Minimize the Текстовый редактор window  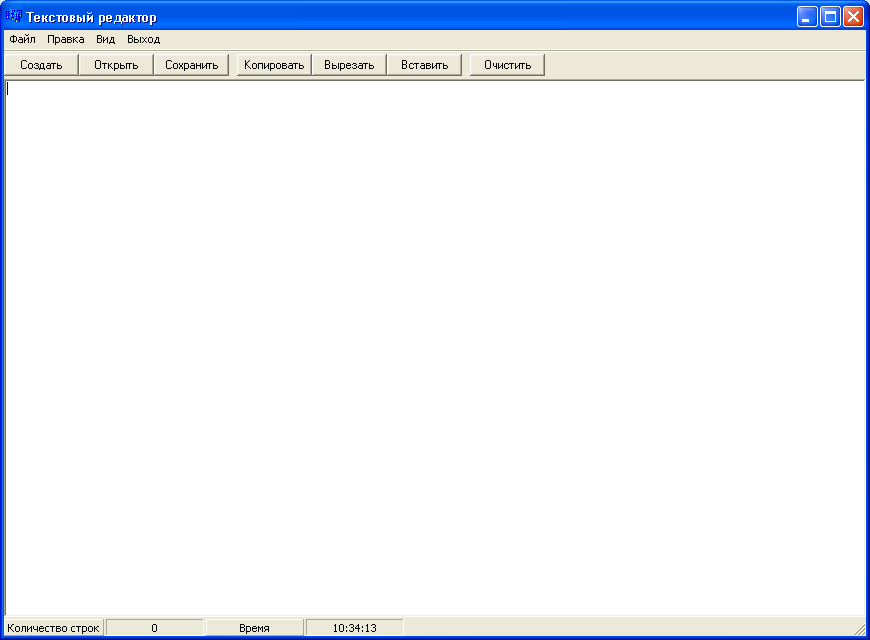click(807, 17)
